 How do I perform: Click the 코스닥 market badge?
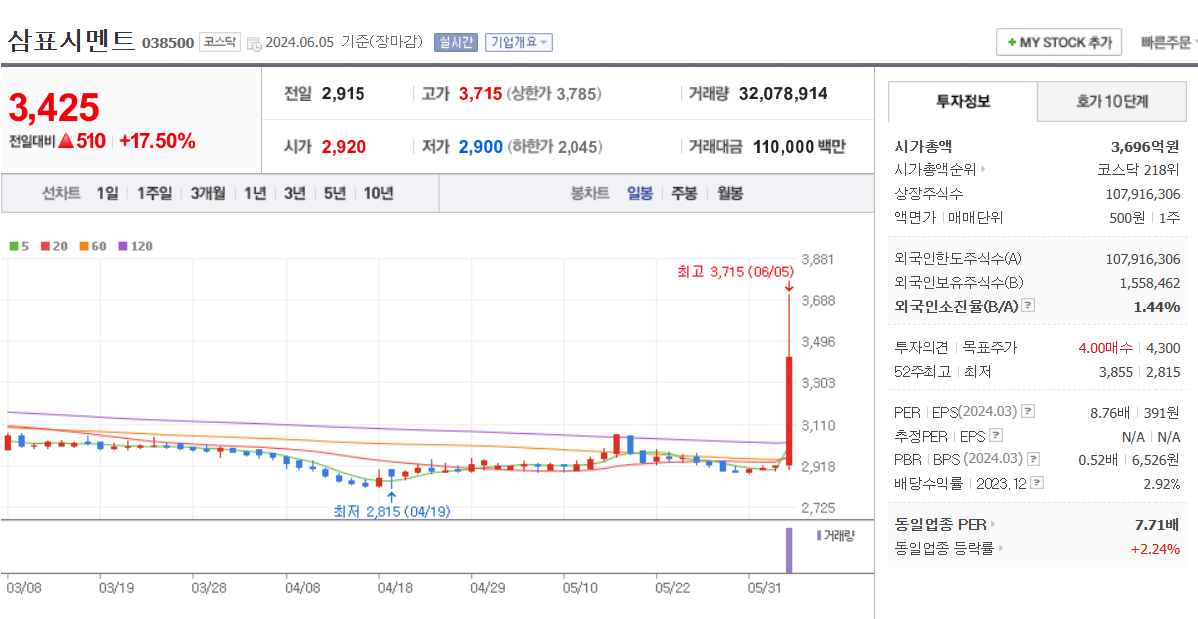pos(220,42)
